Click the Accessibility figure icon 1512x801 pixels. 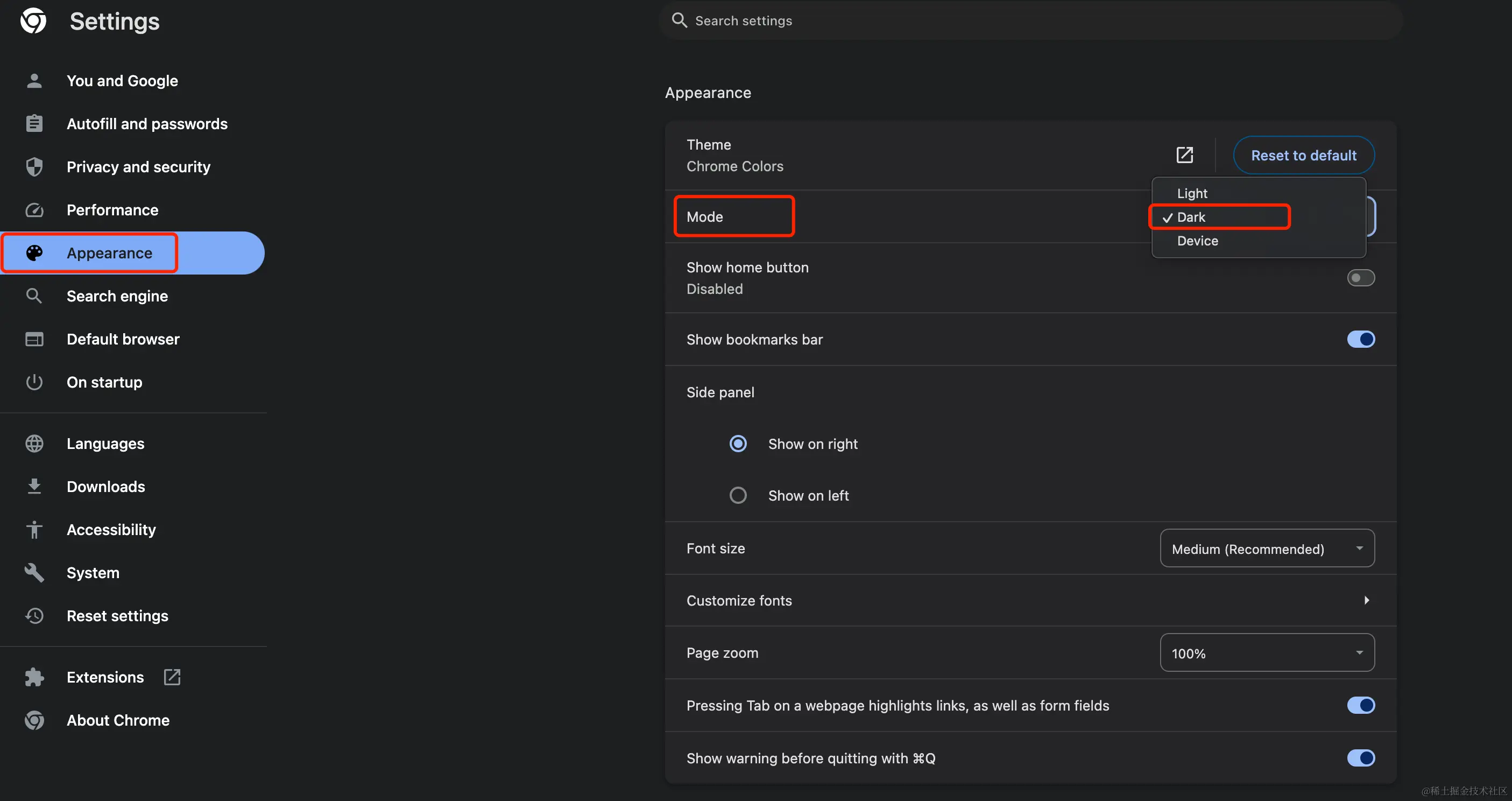coord(34,530)
